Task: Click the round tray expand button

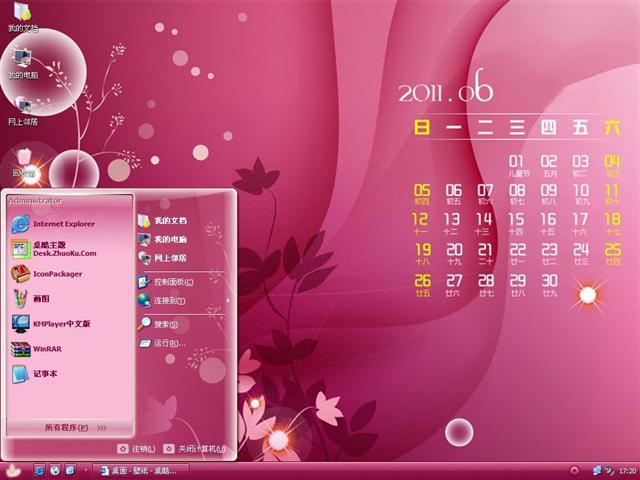Action: point(574,471)
